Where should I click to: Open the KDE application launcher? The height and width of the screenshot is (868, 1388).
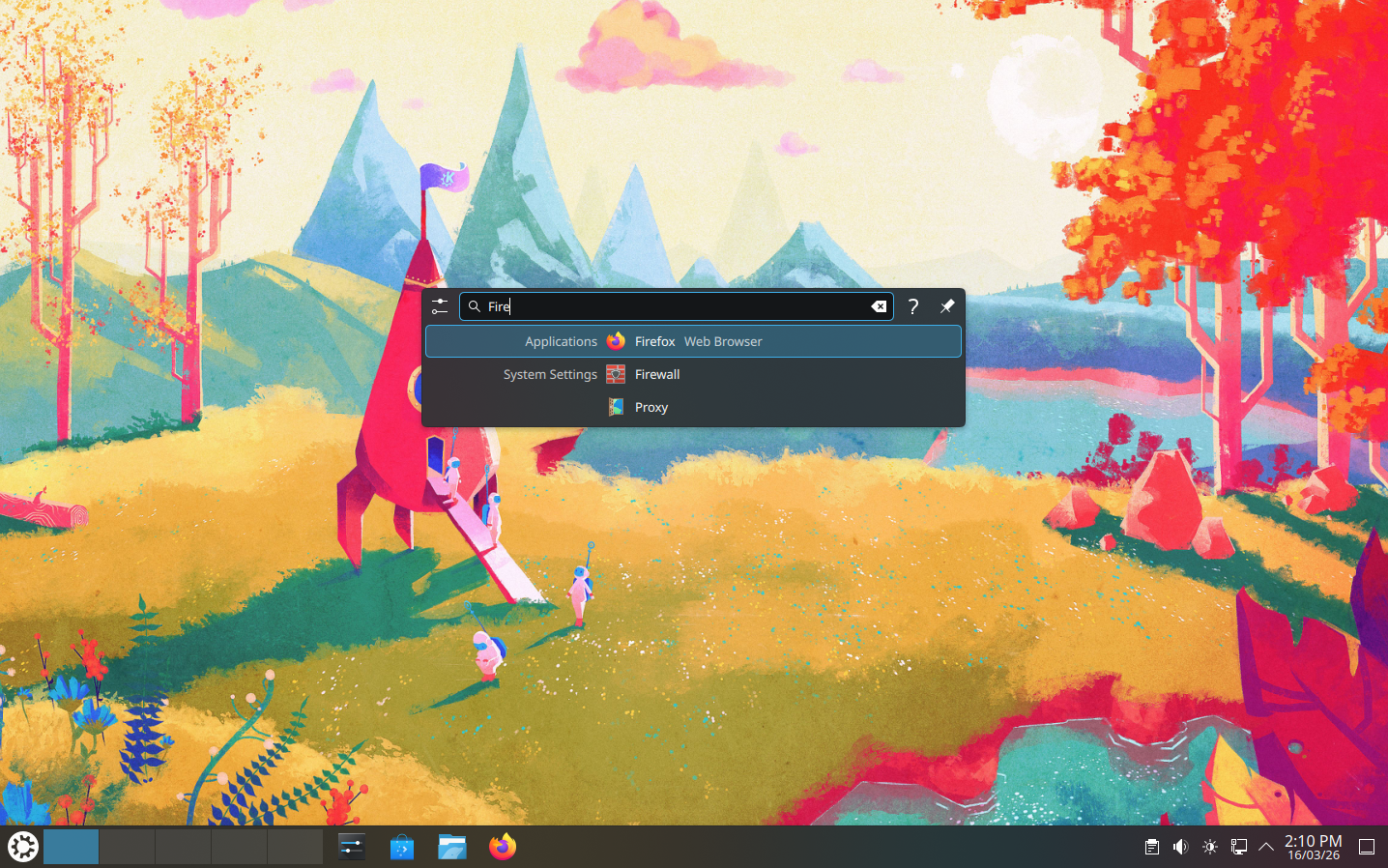(x=22, y=847)
